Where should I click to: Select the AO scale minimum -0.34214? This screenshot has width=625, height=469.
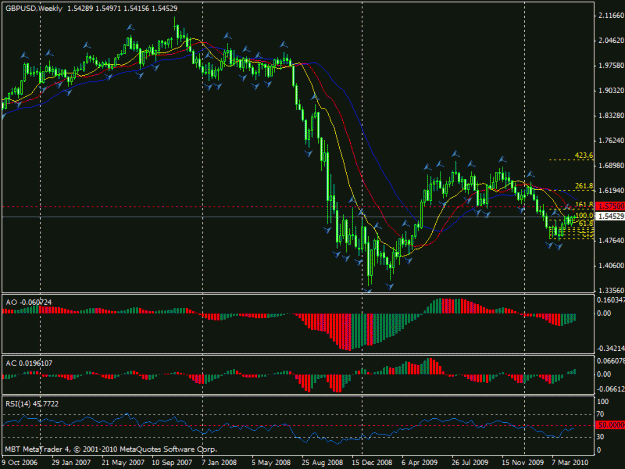tap(610, 348)
